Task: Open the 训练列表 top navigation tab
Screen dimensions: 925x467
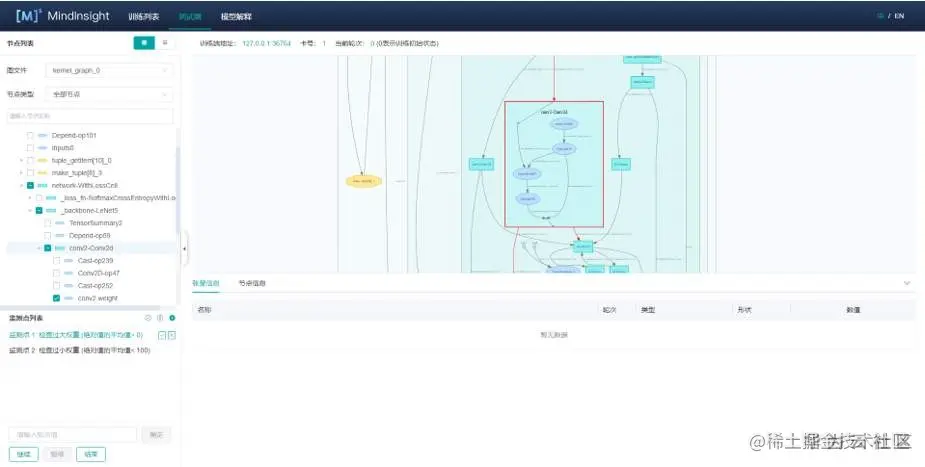Action: 143,17
